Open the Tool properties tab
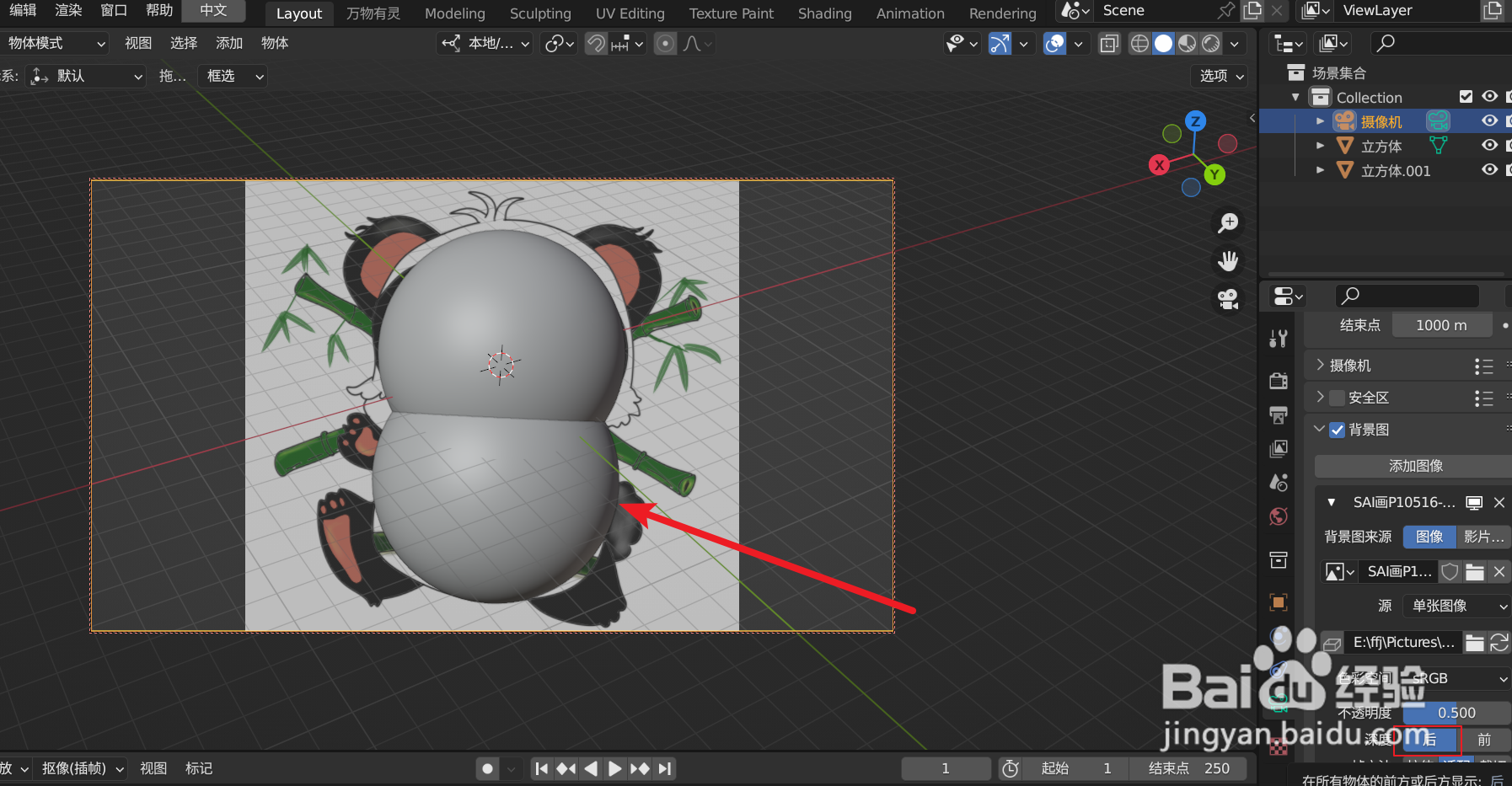 1279,339
